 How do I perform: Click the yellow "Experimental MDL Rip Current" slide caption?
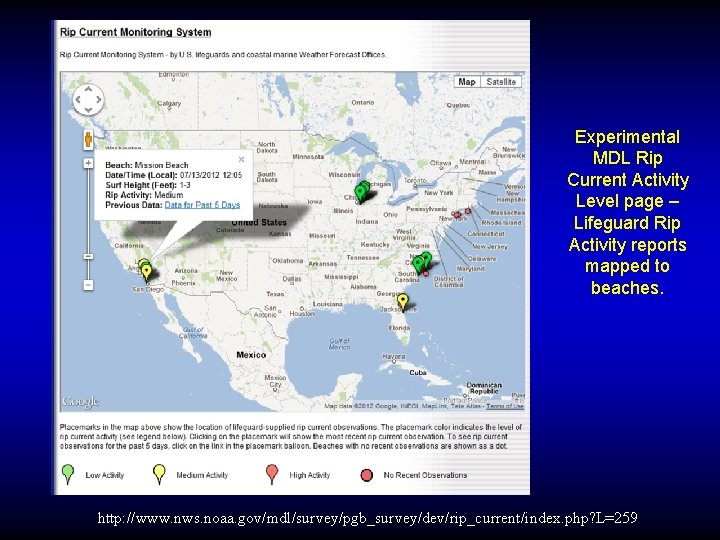pyautogui.click(x=628, y=212)
